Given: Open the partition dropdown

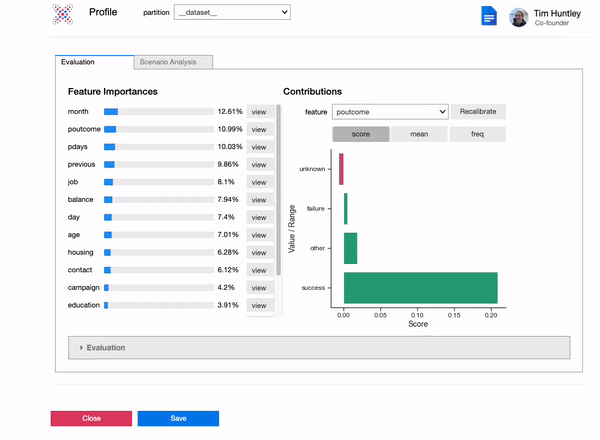Looking at the screenshot, I should (231, 12).
